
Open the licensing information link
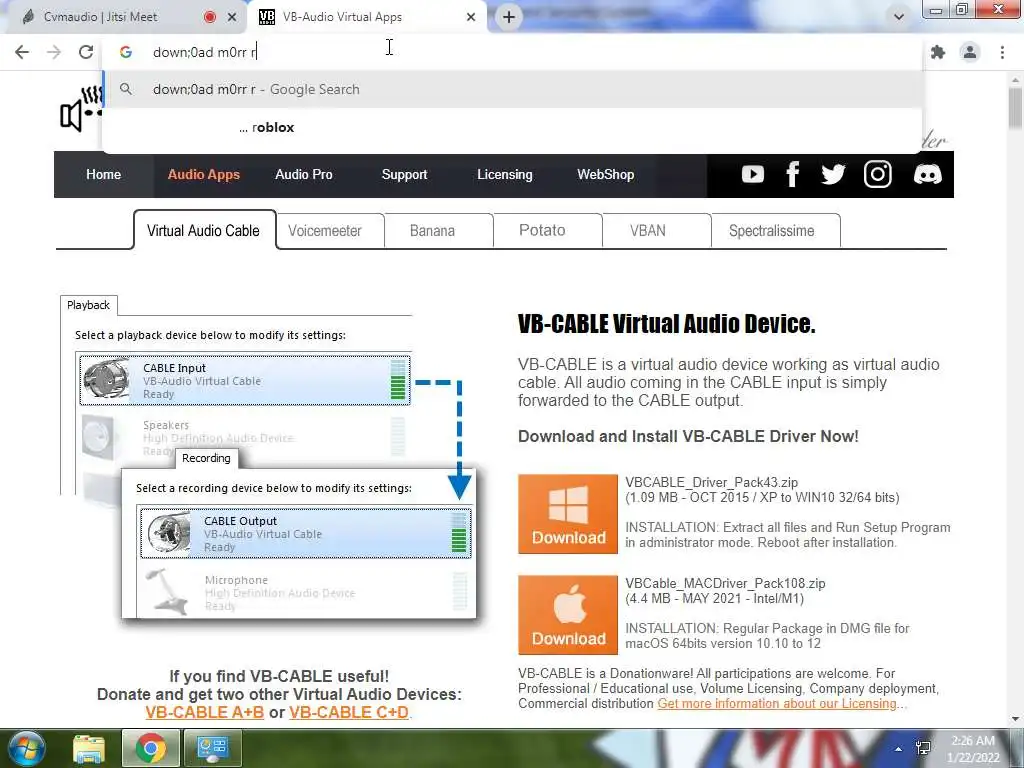777,703
